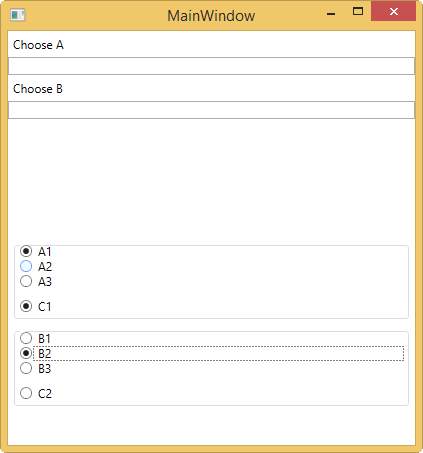Screen dimensions: 423x453
Task: Open the combo box under Choose A
Action: click(211, 66)
